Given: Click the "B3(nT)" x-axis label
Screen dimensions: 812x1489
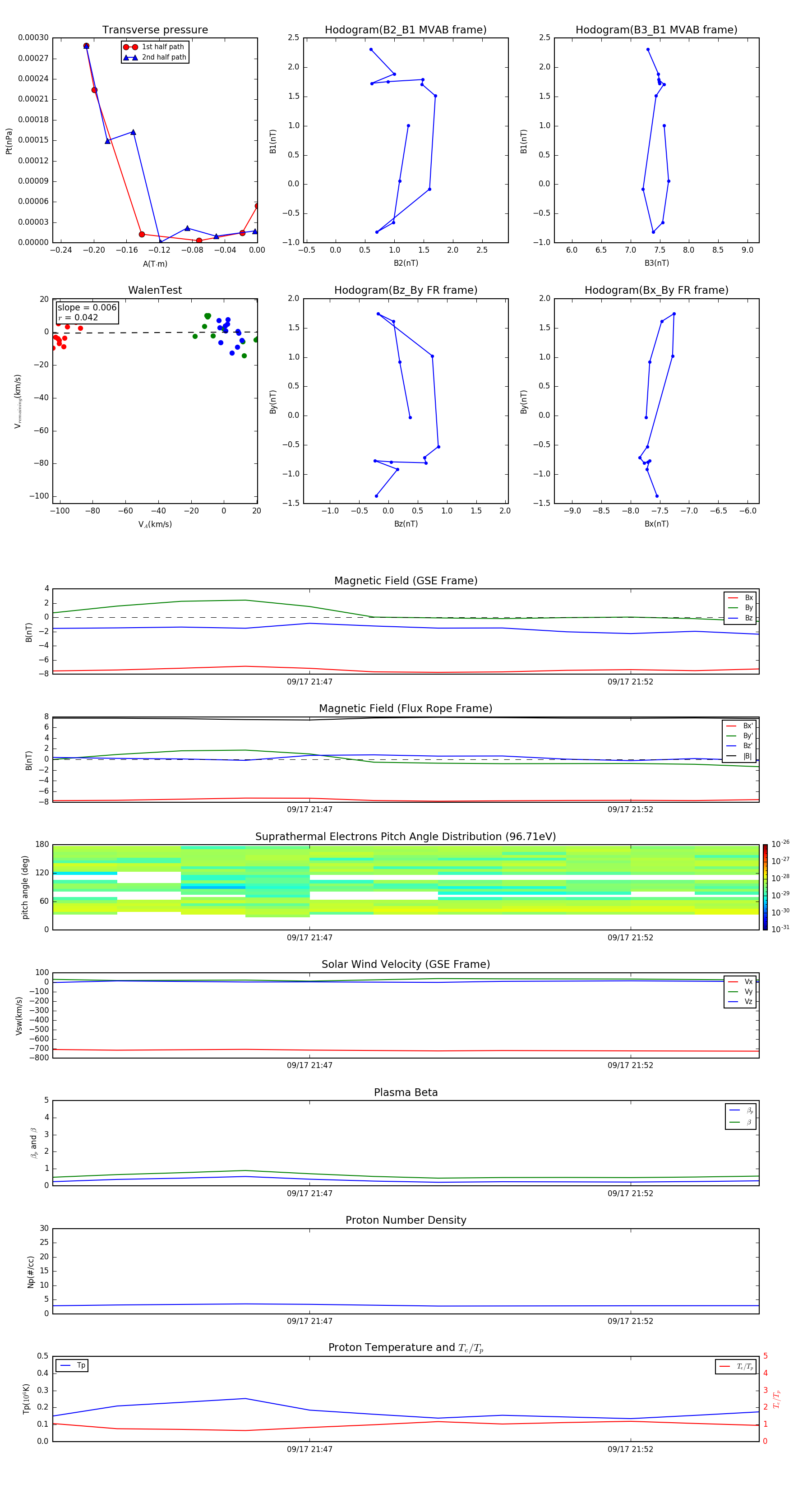Looking at the screenshot, I should 656,263.
